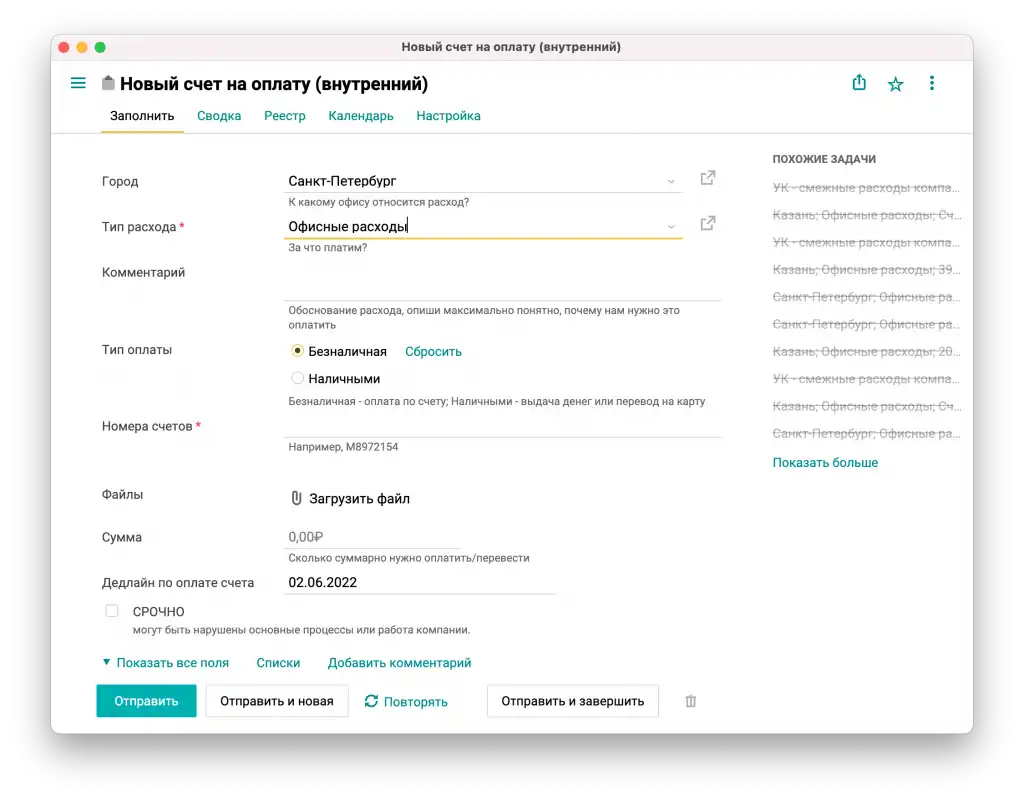Switch to the Заполнить tab
This screenshot has height=801, width=1024.
(x=142, y=116)
